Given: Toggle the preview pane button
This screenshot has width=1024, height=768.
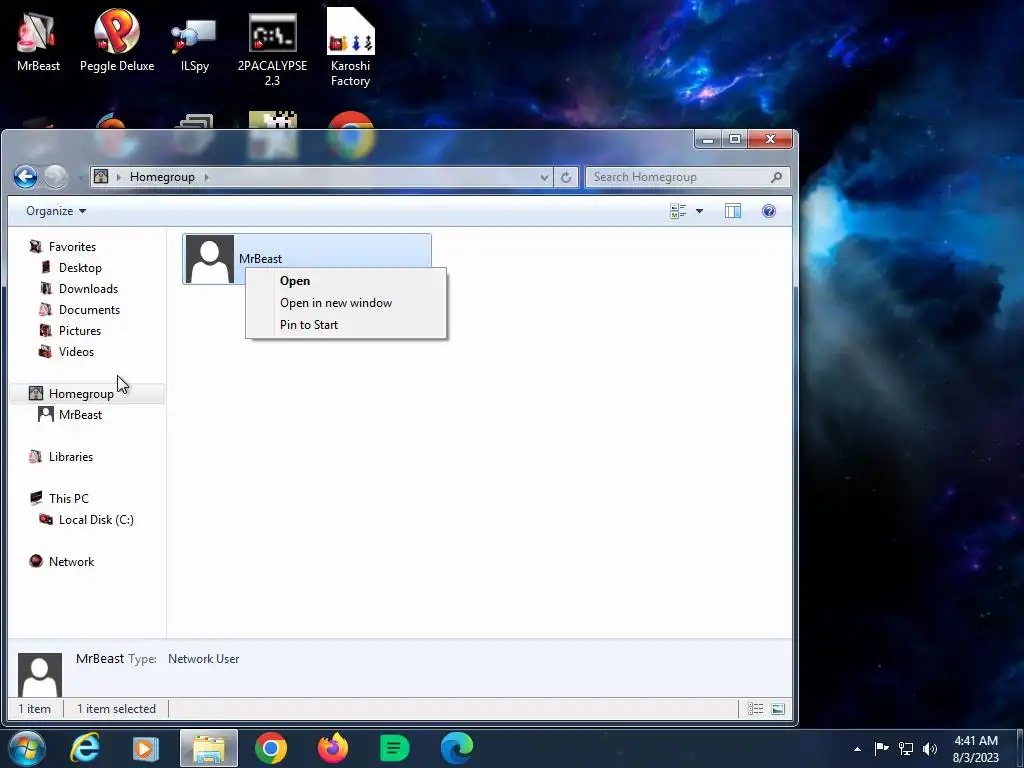Looking at the screenshot, I should coord(733,211).
